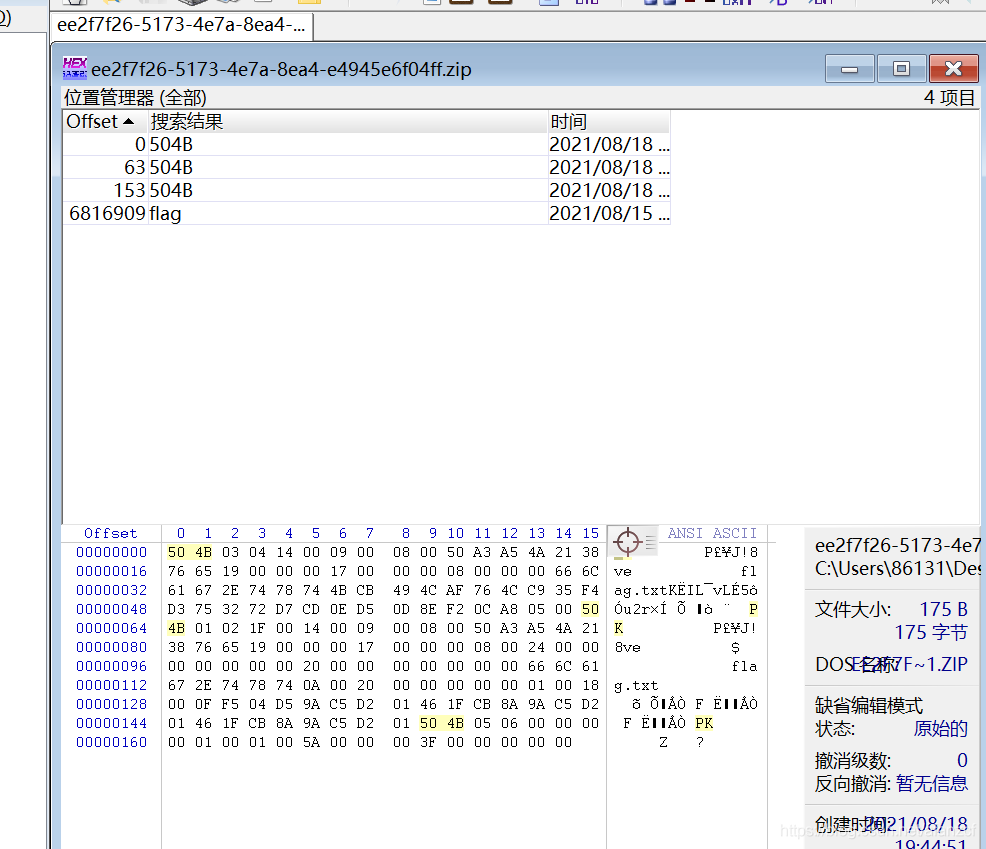The width and height of the screenshot is (986, 849).
Task: Click the ANSI ASCII column header
Action: [x=712, y=533]
